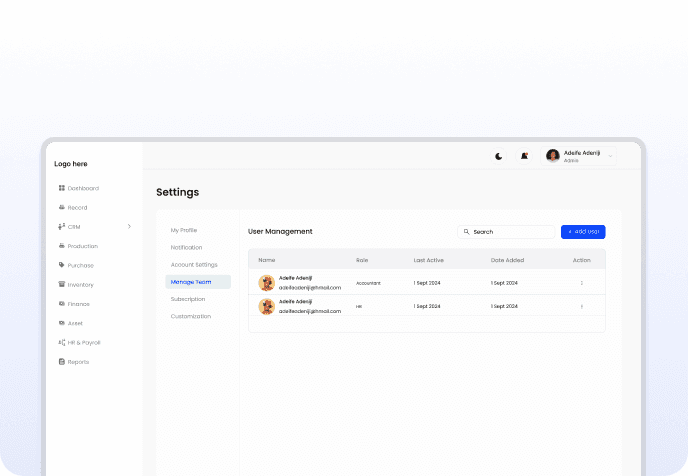The image size is (688, 476).
Task: Open HR & Payroll in sidebar
Action: 84,343
